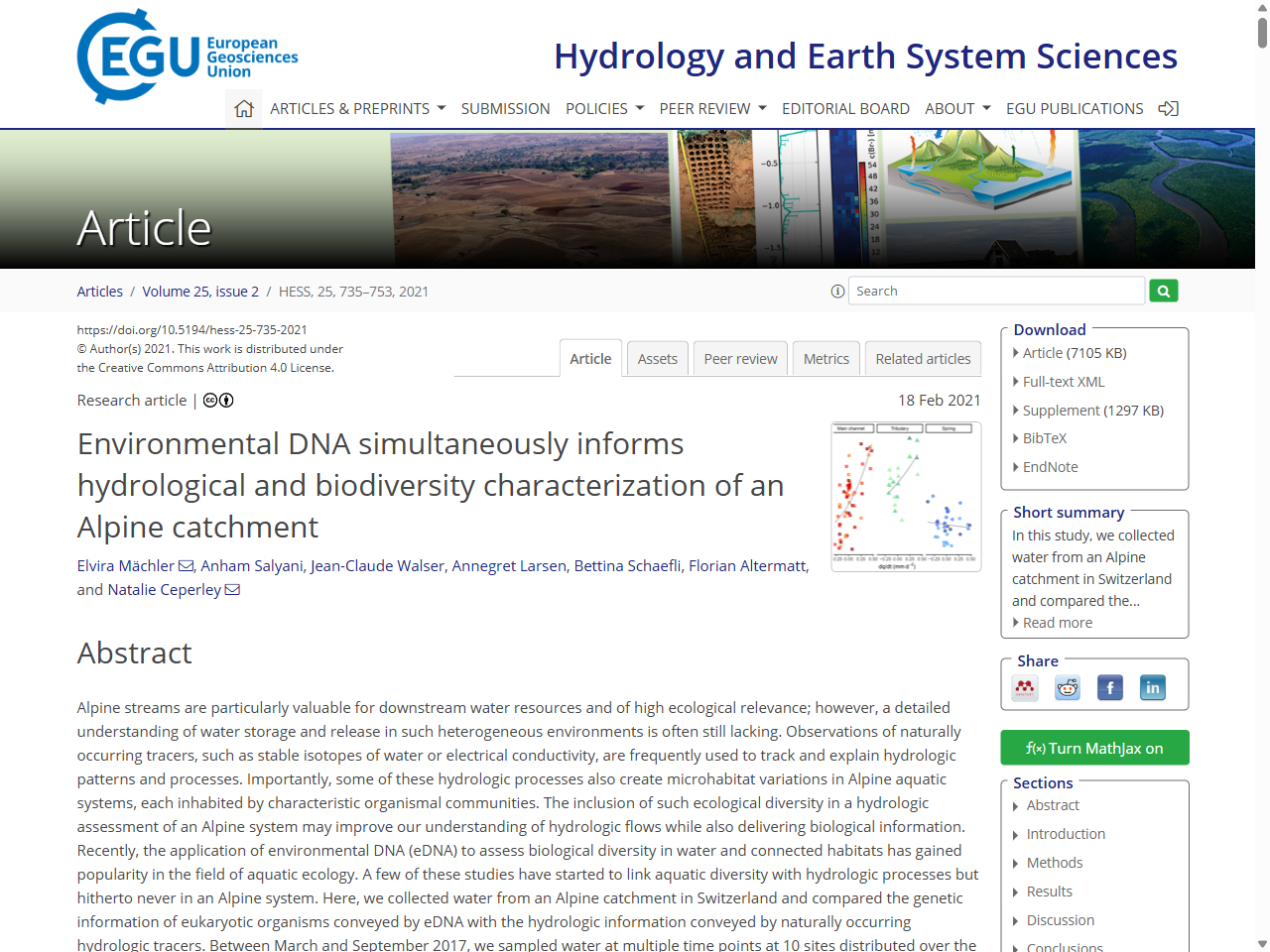Open author Florian Altermatt link
This screenshot has width=1270, height=952.
tap(748, 566)
